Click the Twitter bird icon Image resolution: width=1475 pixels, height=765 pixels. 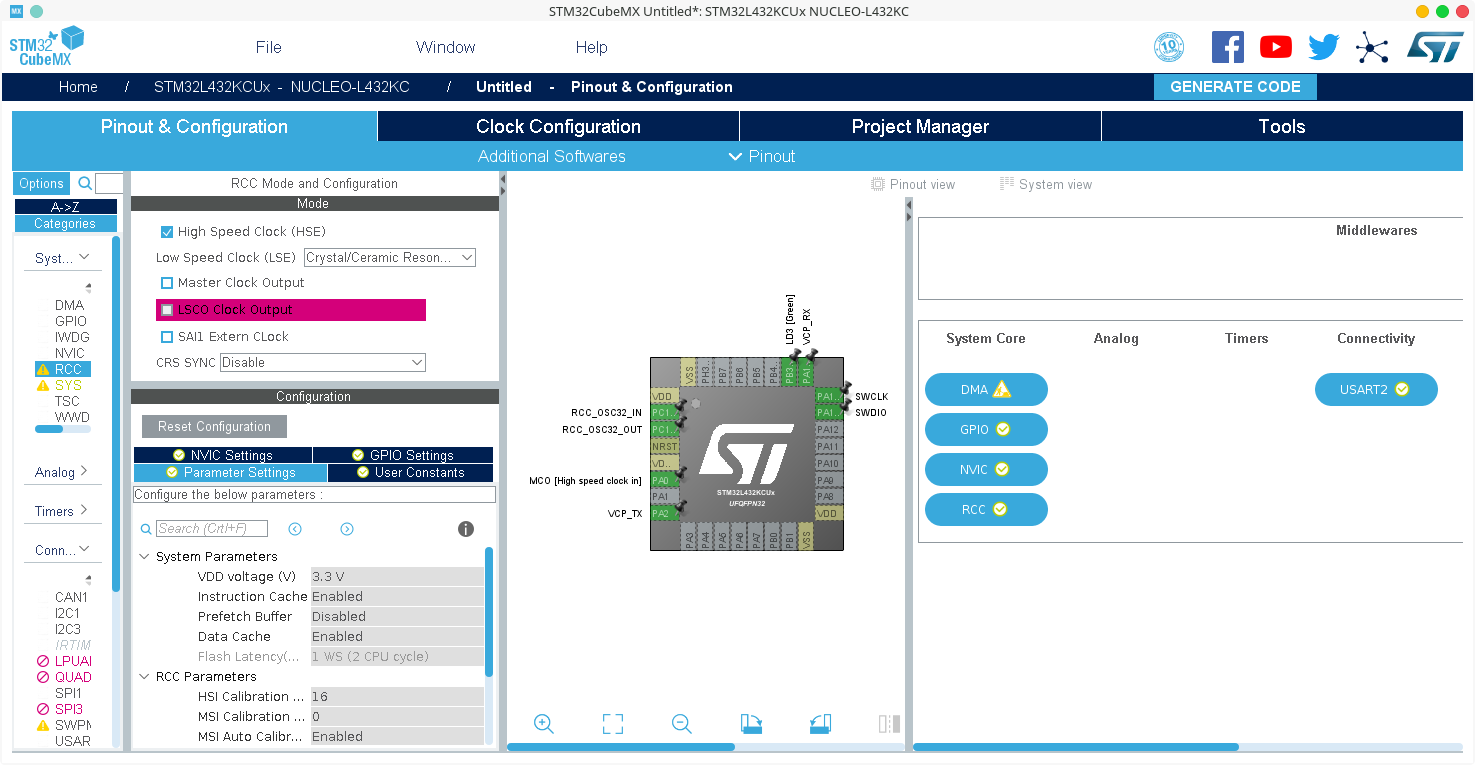(1323, 47)
